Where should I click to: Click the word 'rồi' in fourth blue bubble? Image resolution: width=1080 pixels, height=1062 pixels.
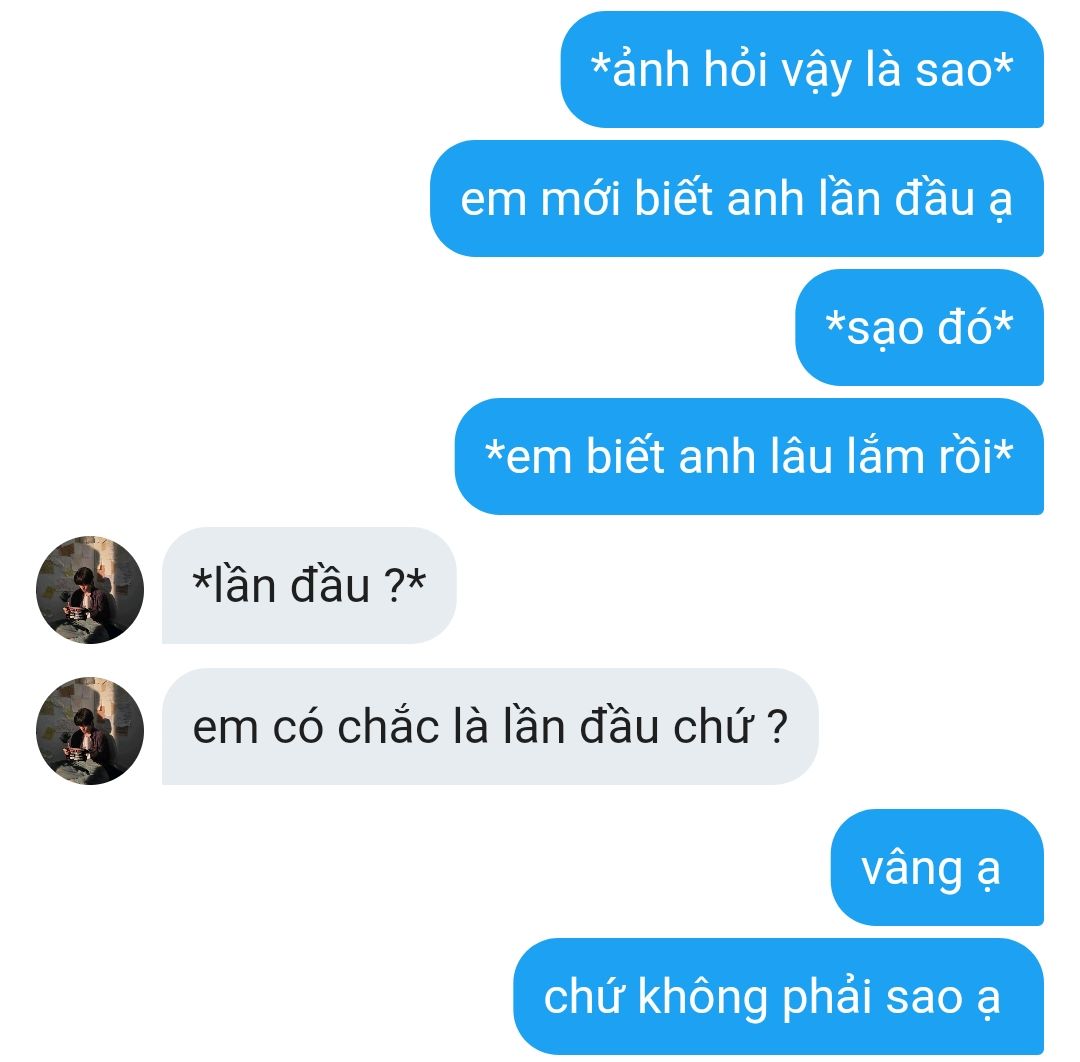coord(966,456)
